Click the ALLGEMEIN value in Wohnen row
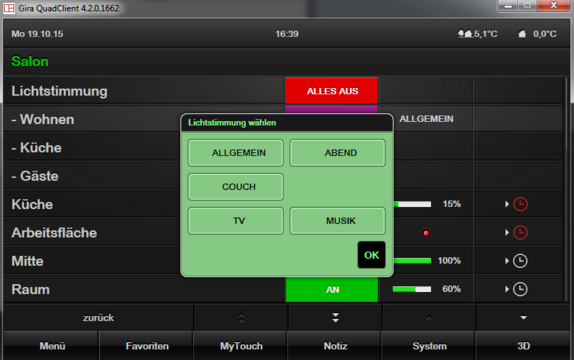Image resolution: width=574 pixels, height=360 pixels. click(426, 119)
